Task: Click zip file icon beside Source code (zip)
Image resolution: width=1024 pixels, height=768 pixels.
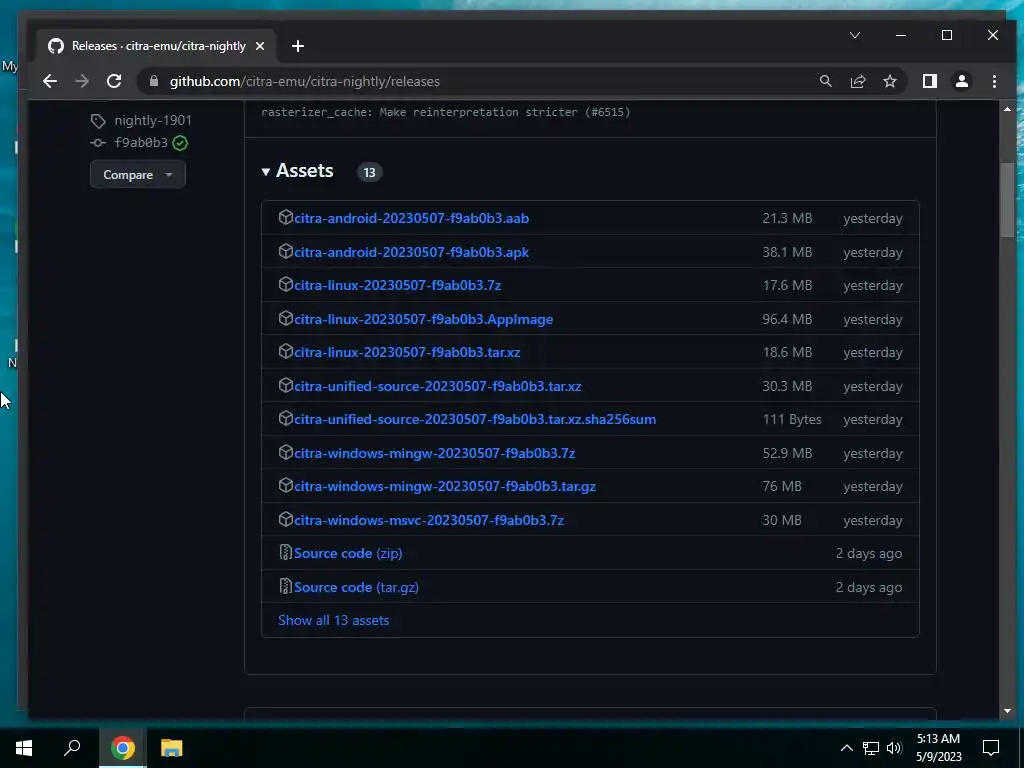Action: 285,552
